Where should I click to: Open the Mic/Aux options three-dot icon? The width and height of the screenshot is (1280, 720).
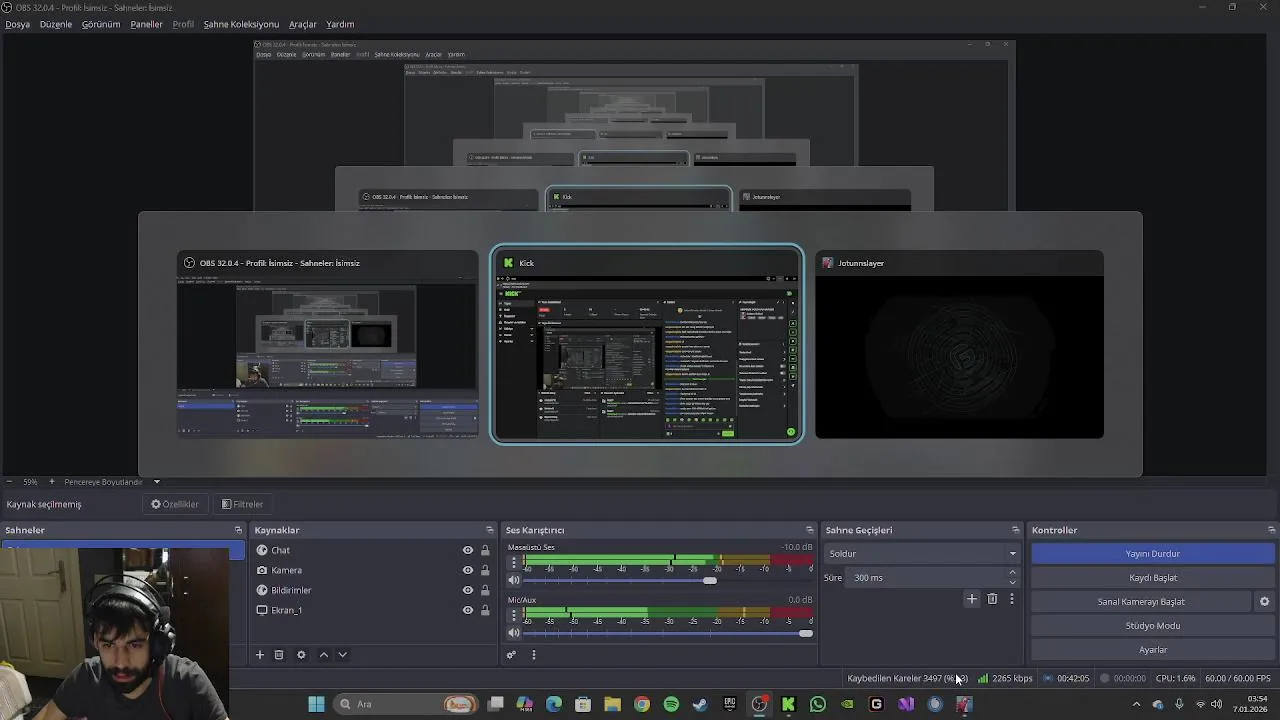(x=514, y=615)
